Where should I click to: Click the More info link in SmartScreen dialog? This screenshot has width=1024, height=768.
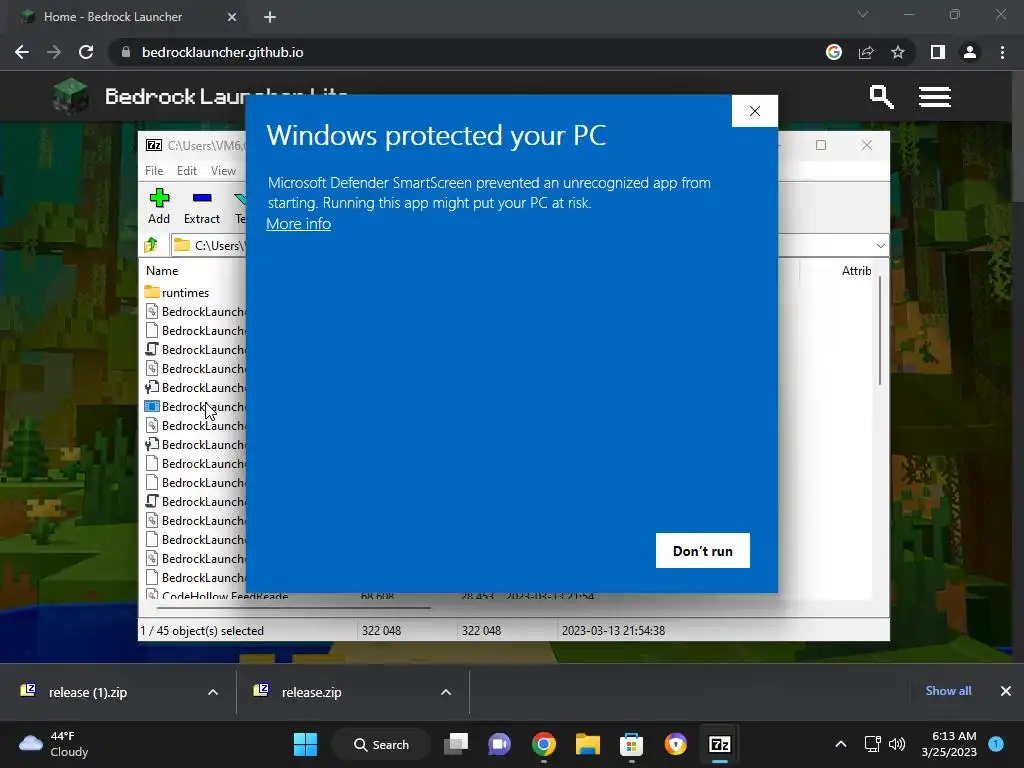(298, 224)
